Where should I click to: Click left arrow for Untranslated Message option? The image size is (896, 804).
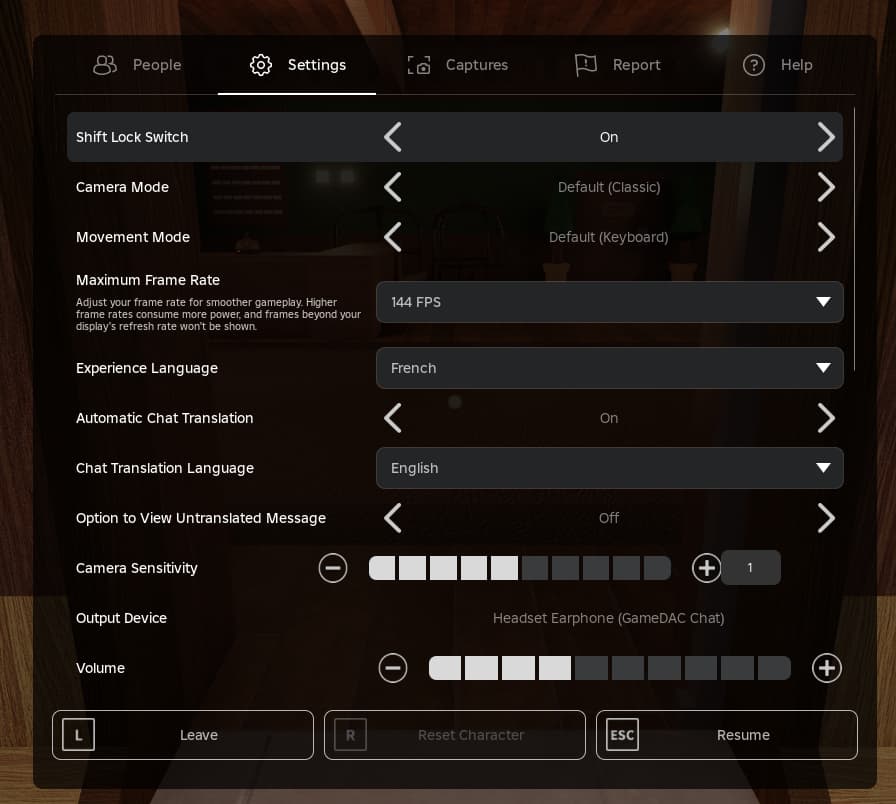point(393,518)
